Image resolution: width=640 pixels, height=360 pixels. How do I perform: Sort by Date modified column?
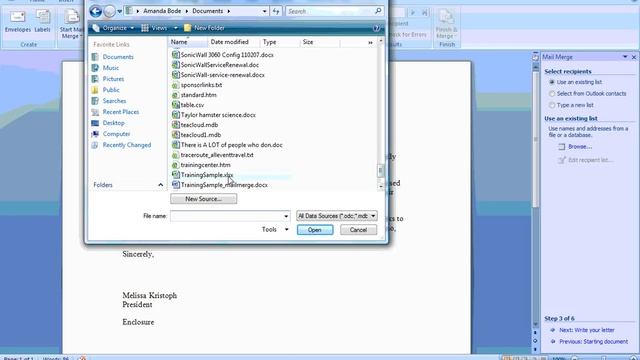pos(229,42)
